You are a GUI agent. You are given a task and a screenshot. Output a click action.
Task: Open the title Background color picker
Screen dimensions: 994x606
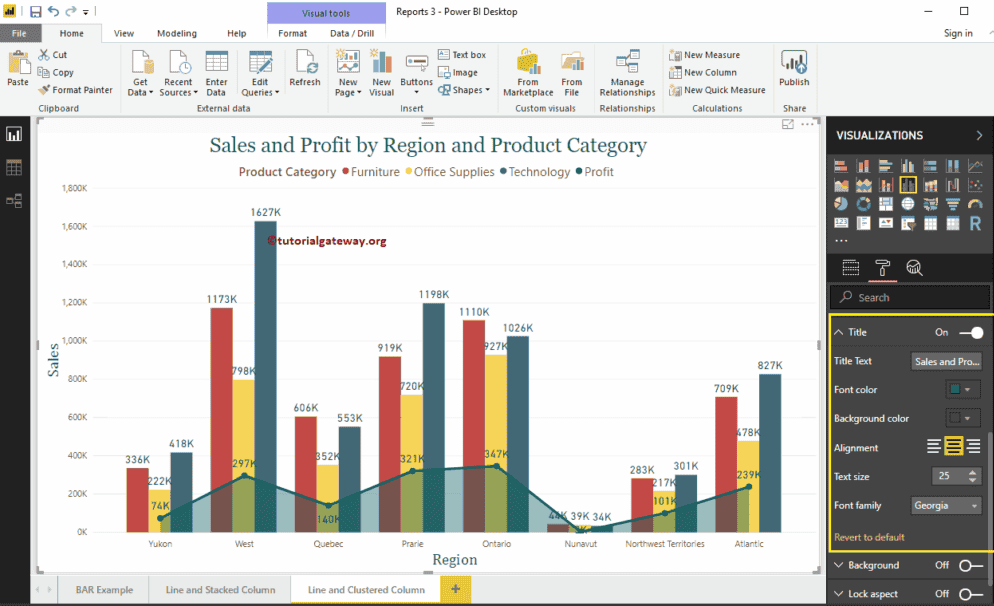(x=962, y=418)
